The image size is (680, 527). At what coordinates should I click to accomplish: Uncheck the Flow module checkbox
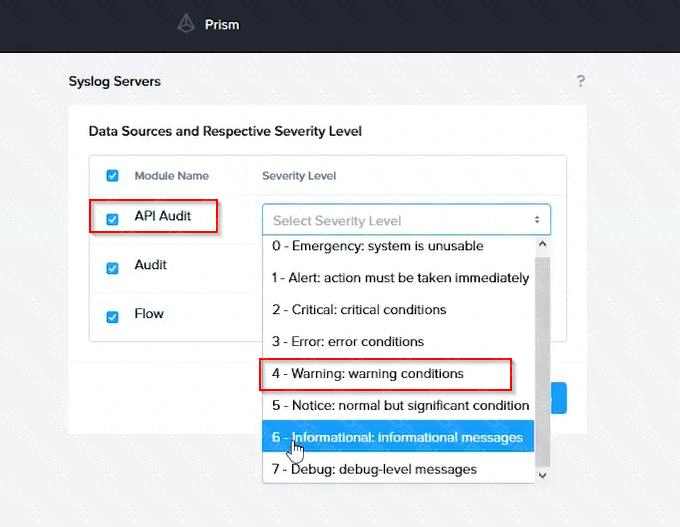click(x=112, y=315)
